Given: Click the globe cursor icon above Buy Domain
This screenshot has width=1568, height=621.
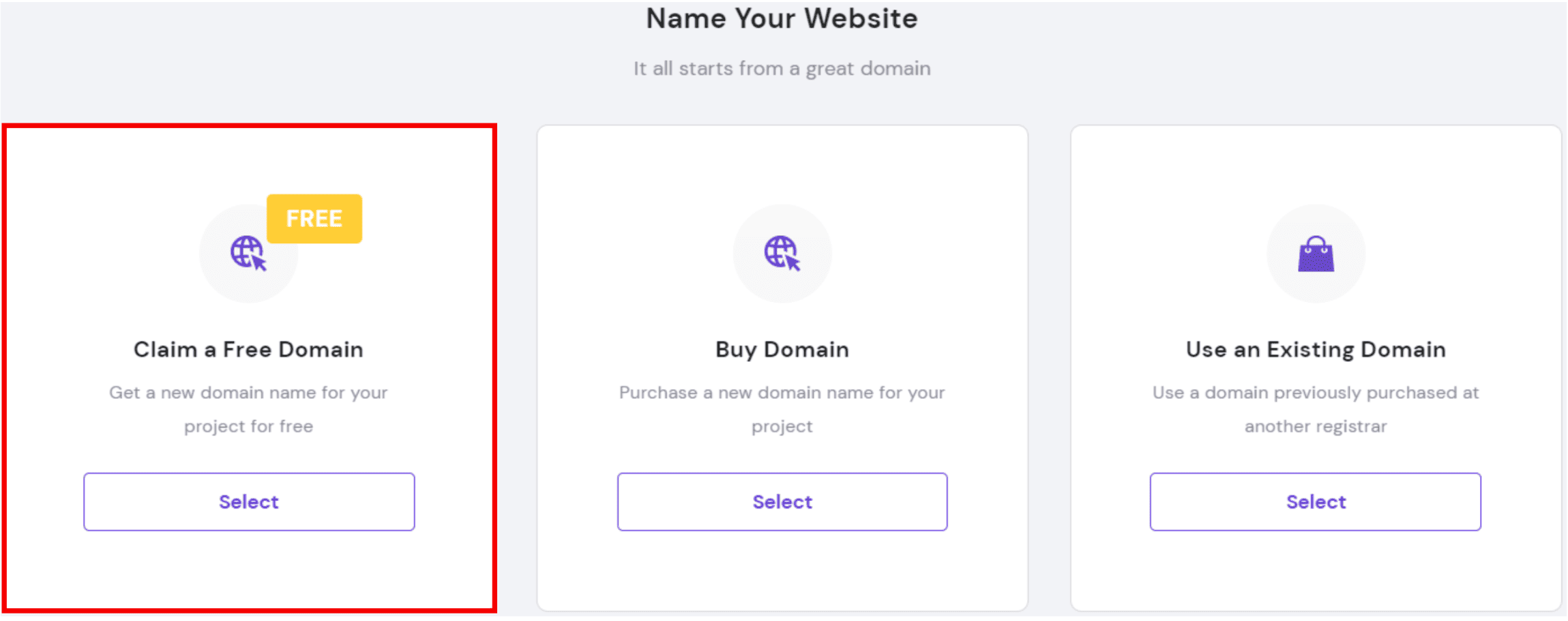Looking at the screenshot, I should click(782, 253).
